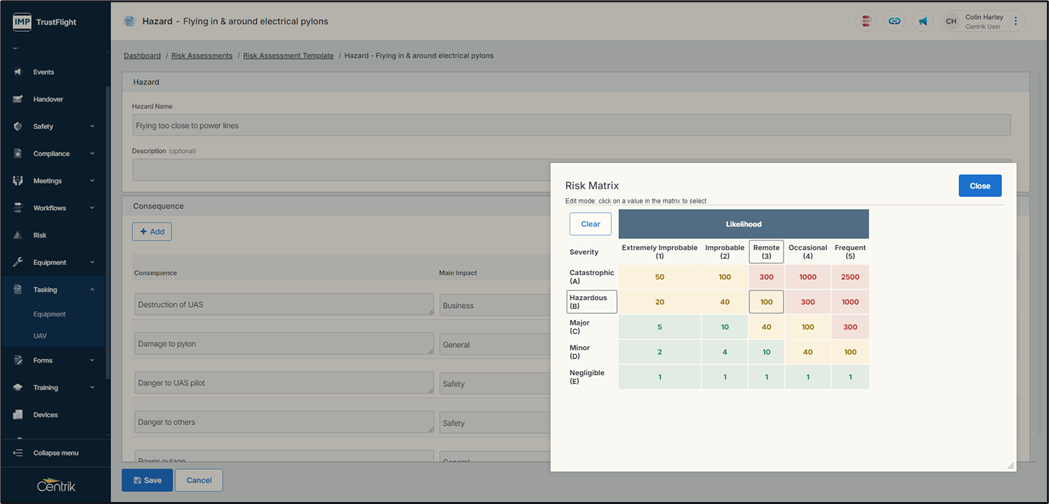Viewport: 1049px width, 504px height.
Task: Close the Risk Matrix dialog
Action: [979, 186]
